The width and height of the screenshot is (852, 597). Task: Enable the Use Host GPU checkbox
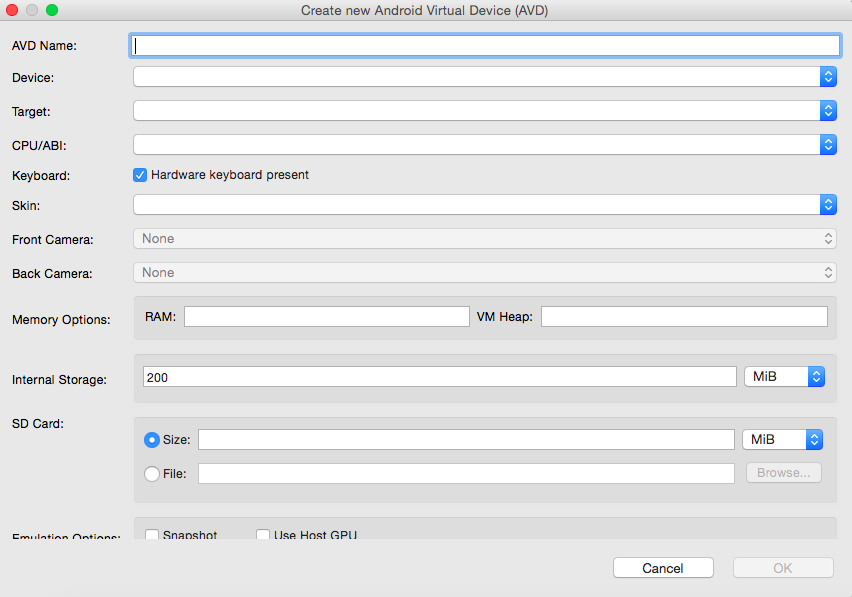pyautogui.click(x=263, y=535)
